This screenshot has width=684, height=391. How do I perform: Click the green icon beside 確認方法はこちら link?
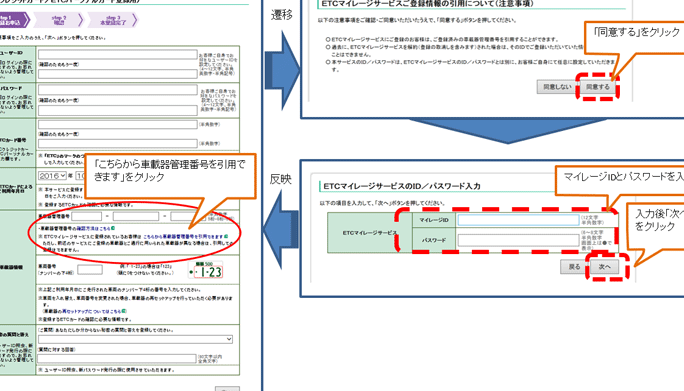113,228
